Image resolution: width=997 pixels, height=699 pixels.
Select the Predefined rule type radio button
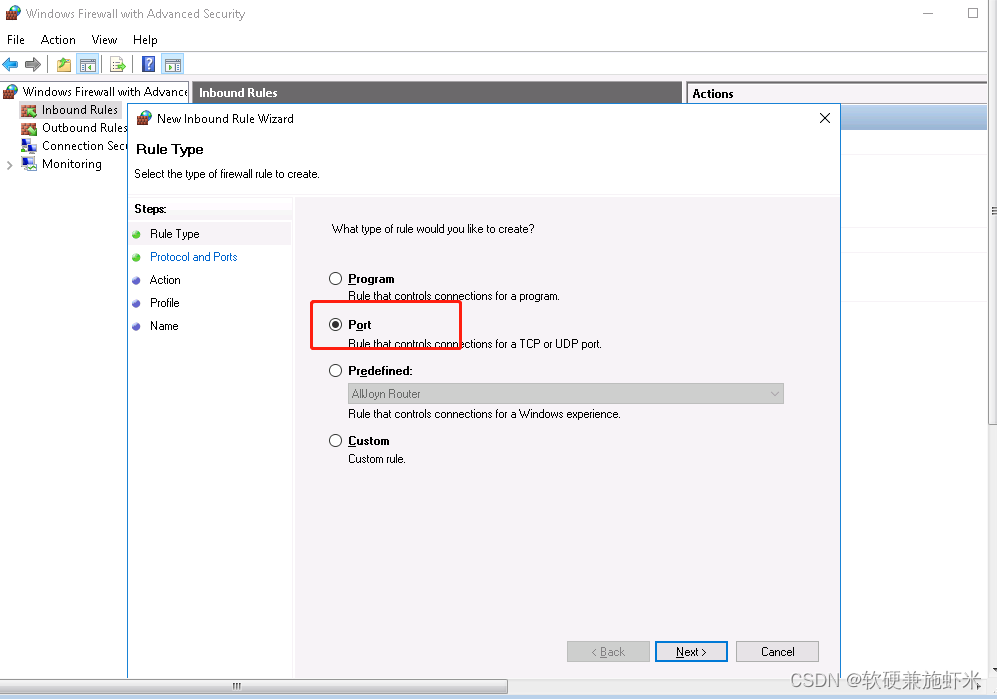[335, 370]
